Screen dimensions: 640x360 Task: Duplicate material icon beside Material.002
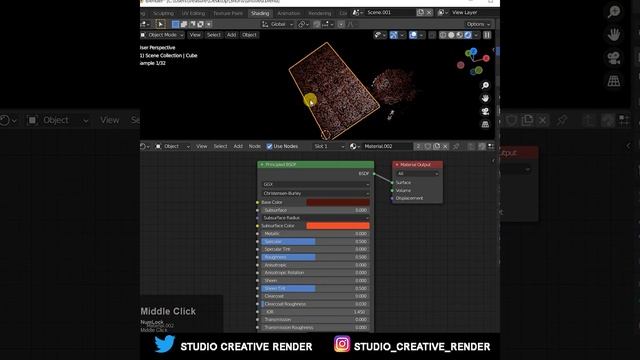coord(436,146)
